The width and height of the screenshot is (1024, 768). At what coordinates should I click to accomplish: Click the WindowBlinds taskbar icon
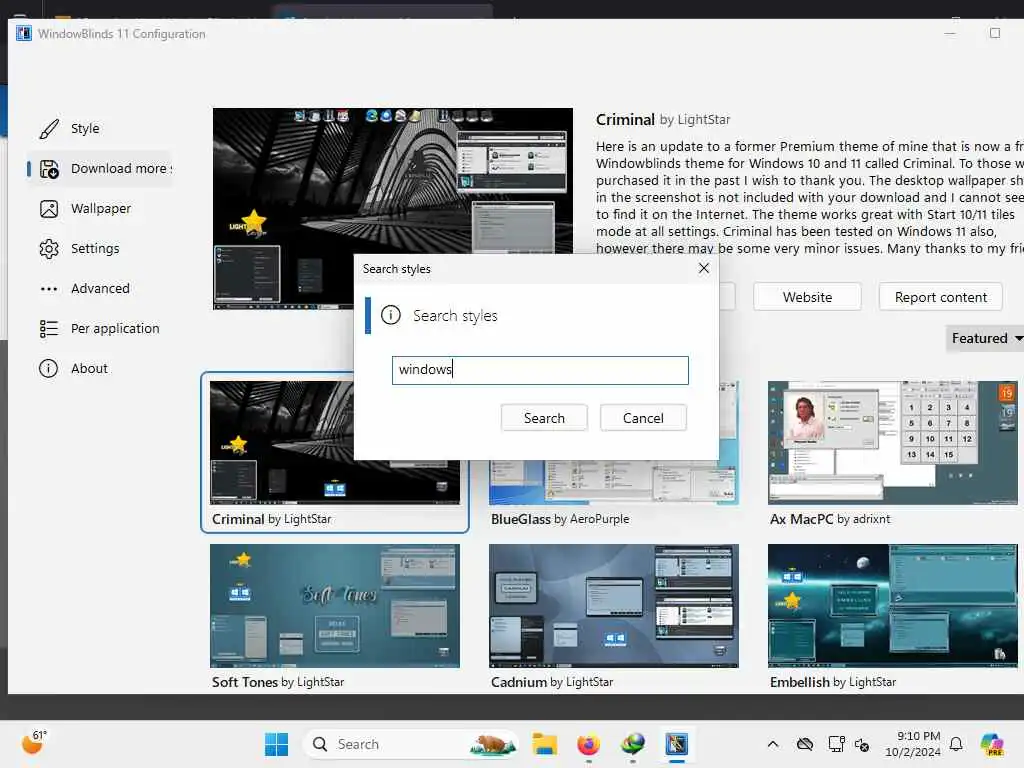click(x=677, y=744)
